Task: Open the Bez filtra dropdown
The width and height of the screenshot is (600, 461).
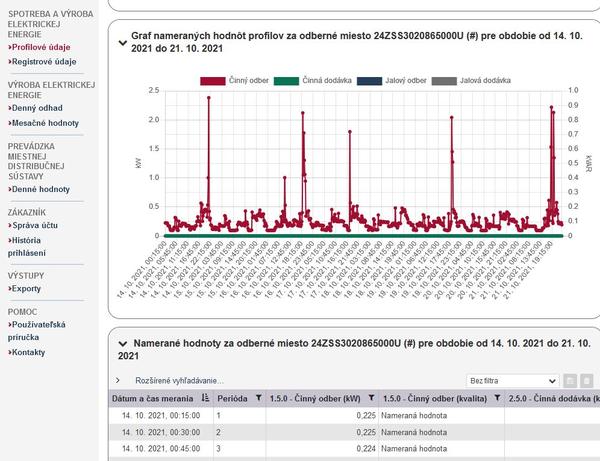Action: coord(513,381)
